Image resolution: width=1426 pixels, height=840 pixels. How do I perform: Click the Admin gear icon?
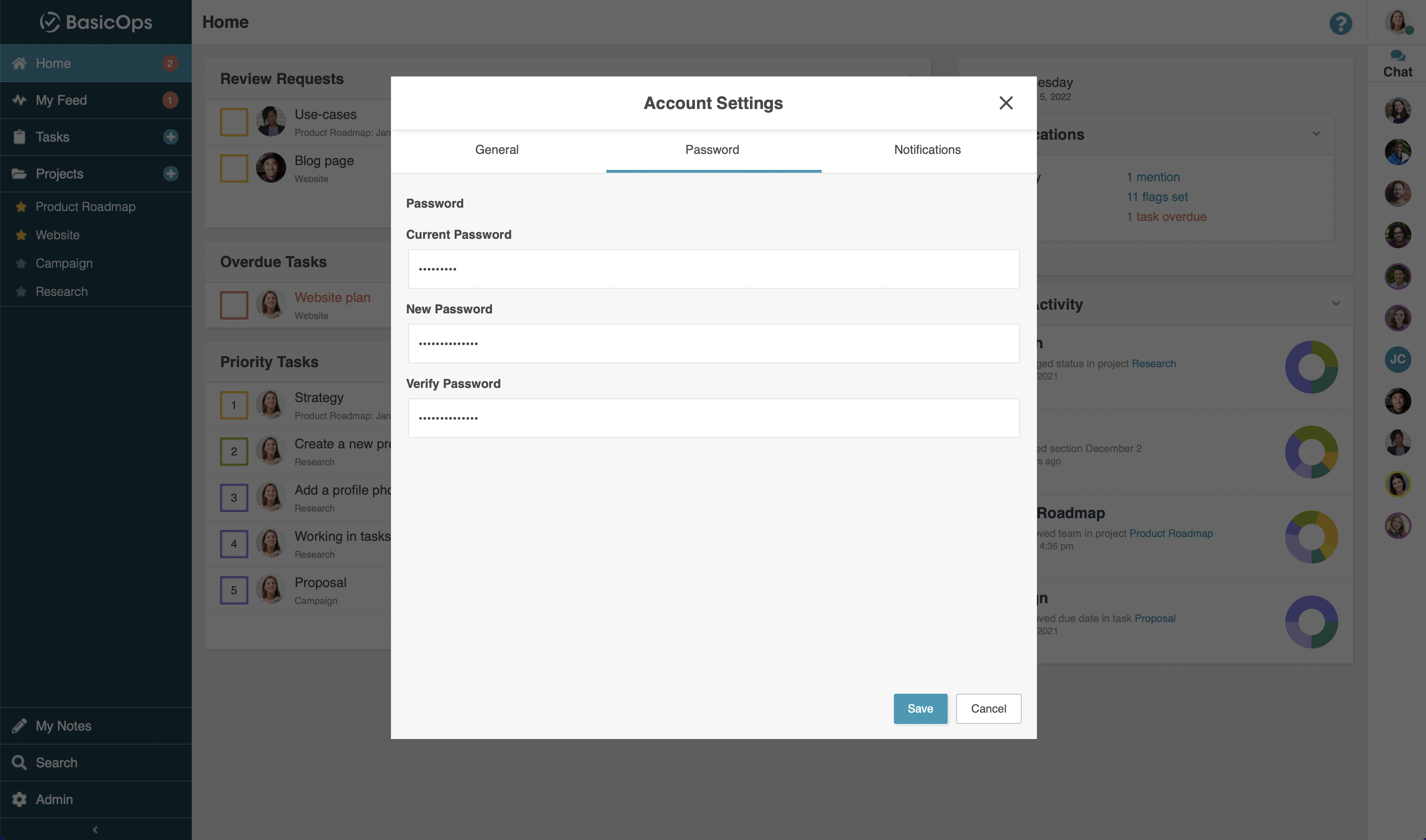click(x=19, y=798)
